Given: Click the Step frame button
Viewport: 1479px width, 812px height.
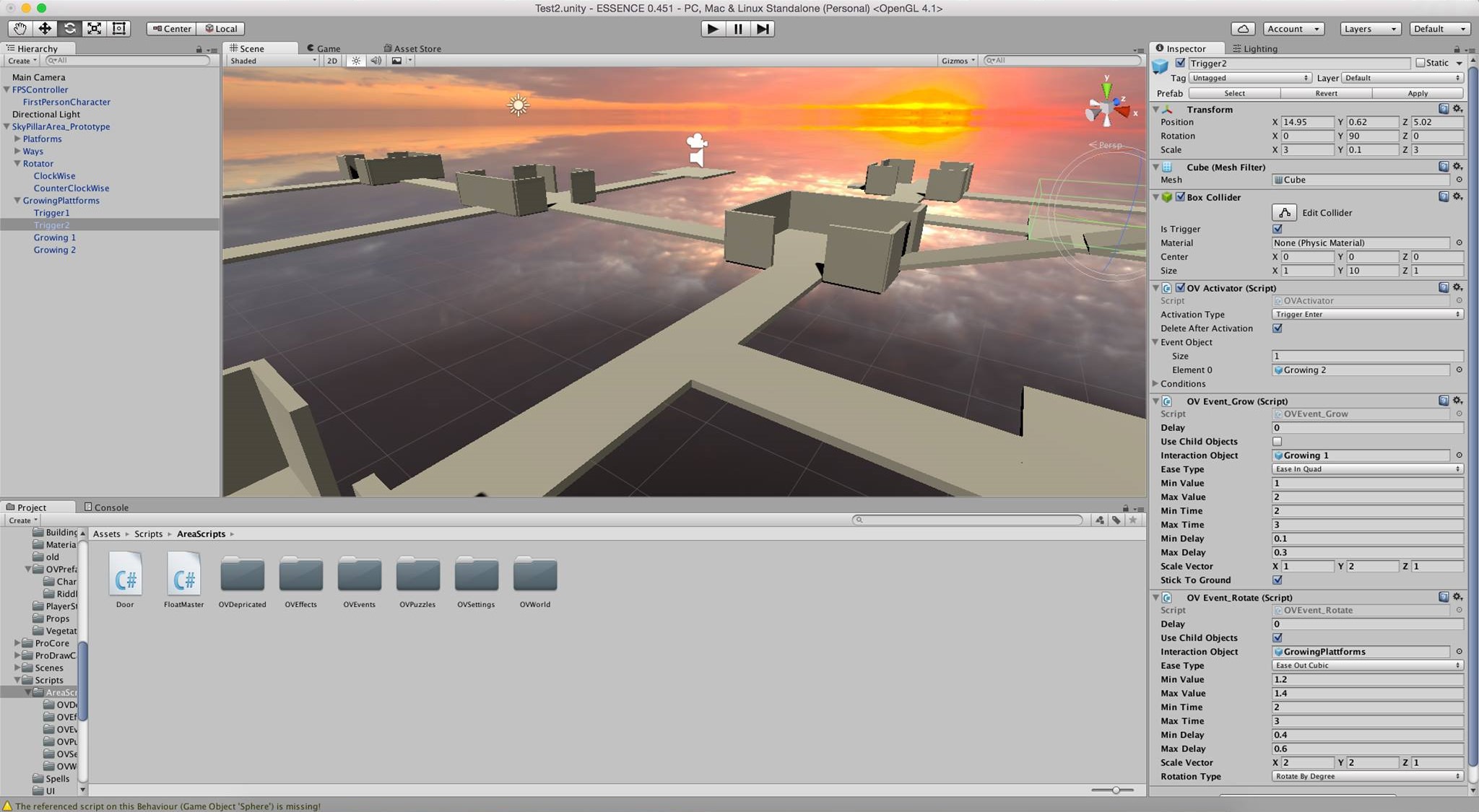Looking at the screenshot, I should click(x=763, y=29).
